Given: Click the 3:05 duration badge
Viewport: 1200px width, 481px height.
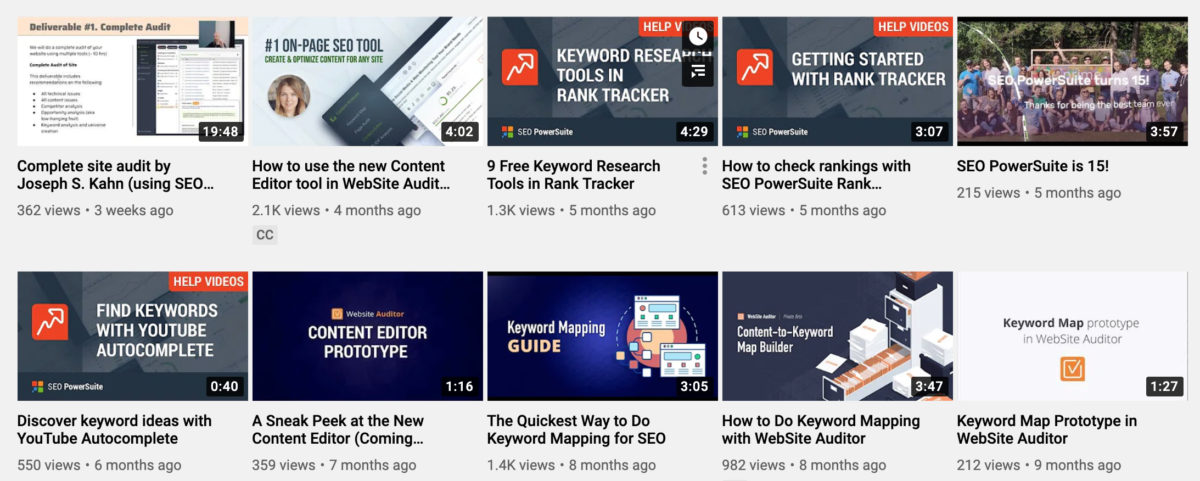Looking at the screenshot, I should (x=694, y=386).
